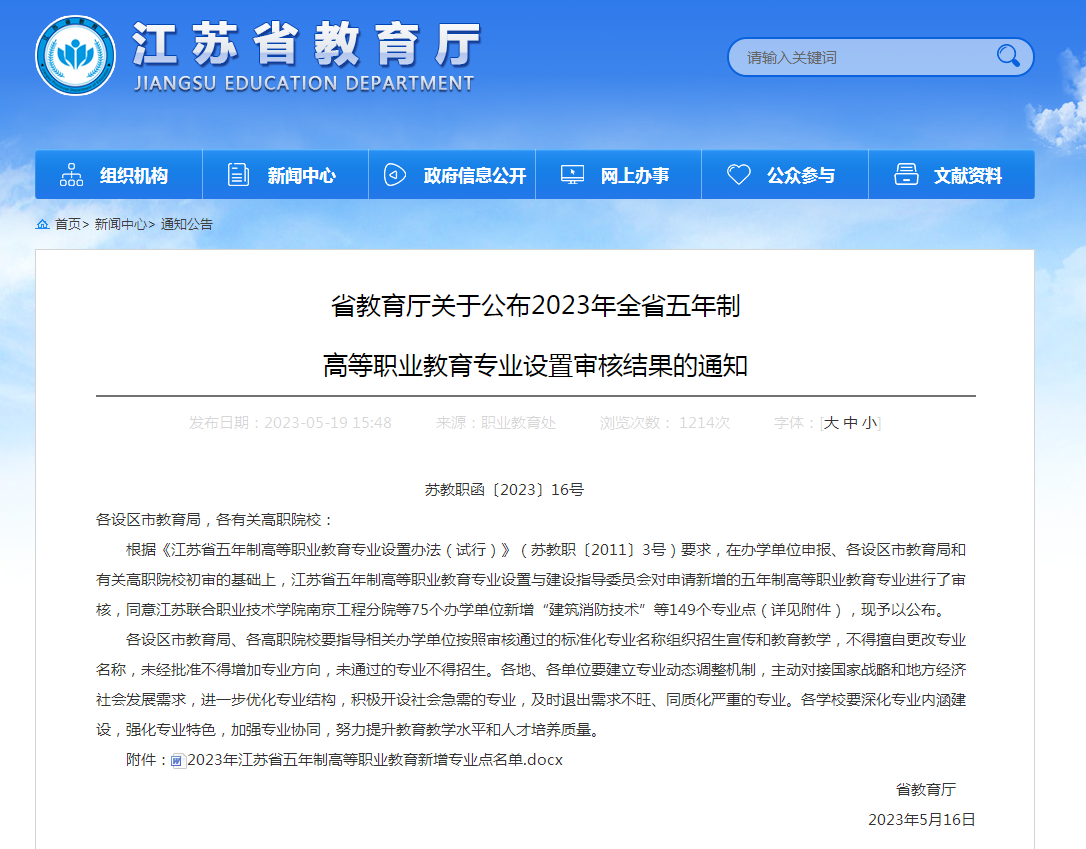Click the 组织机构 organization chart icon
The height and width of the screenshot is (849, 1086).
pos(71,175)
